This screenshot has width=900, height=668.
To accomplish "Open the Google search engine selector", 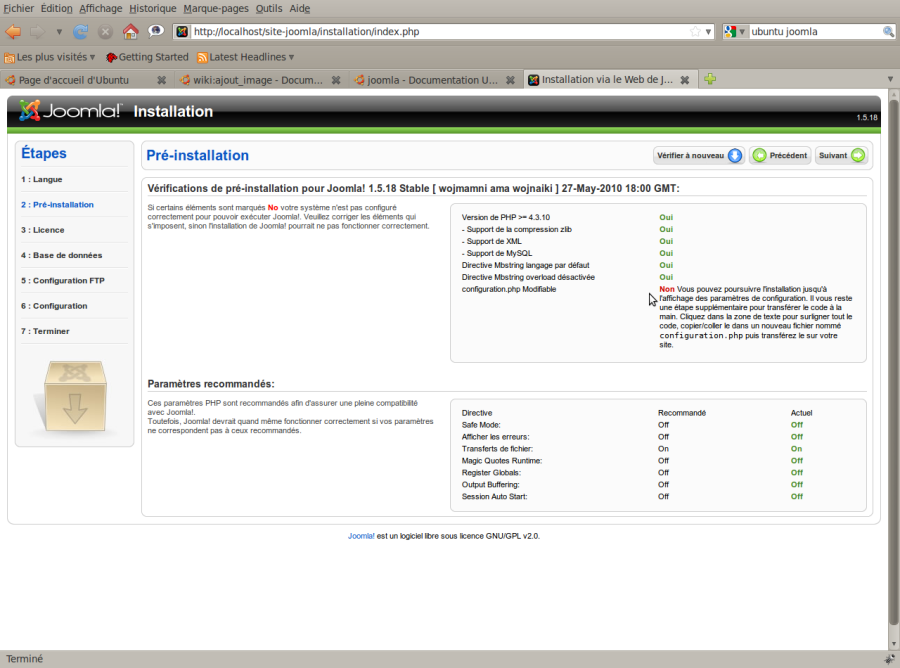I will coord(734,32).
